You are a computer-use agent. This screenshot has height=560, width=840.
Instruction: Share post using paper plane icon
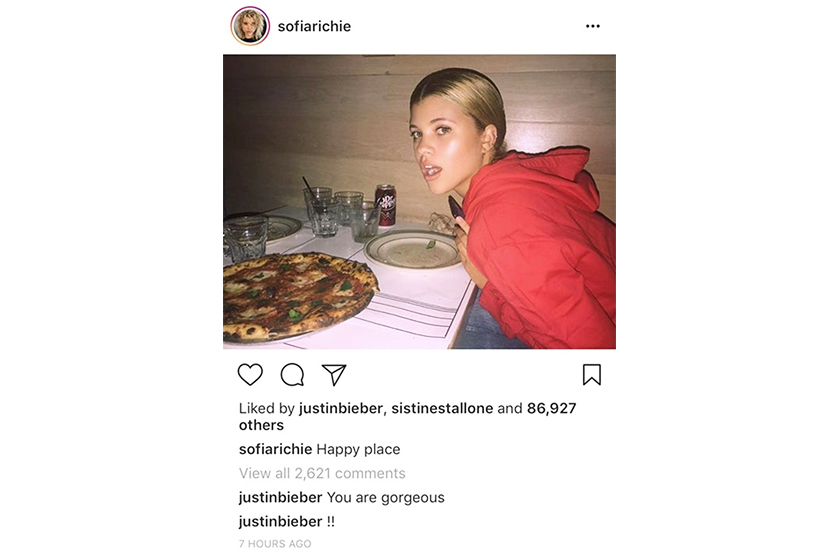[334, 375]
